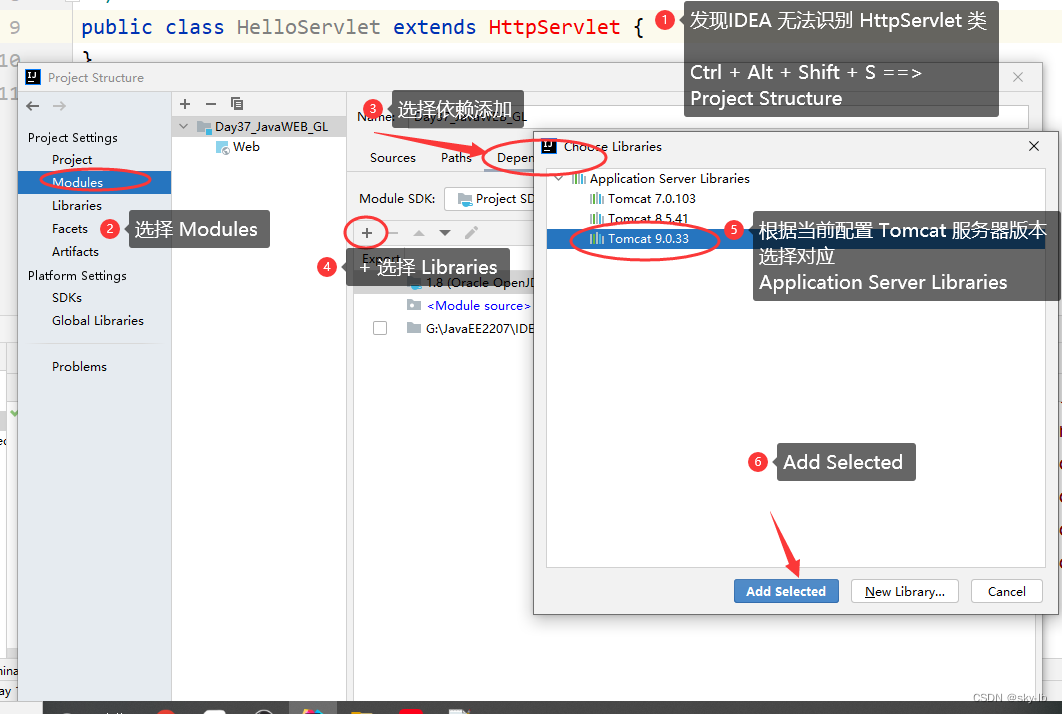Close the Choose Libraries dialog
The image size is (1062, 714).
click(x=1034, y=146)
